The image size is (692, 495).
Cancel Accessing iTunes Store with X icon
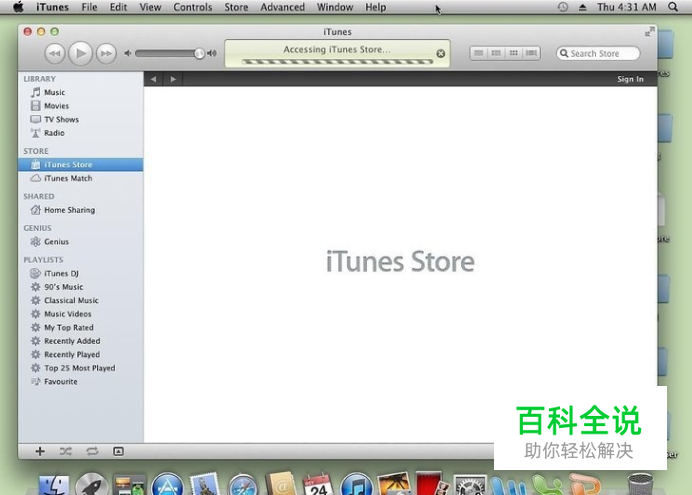[x=440, y=53]
